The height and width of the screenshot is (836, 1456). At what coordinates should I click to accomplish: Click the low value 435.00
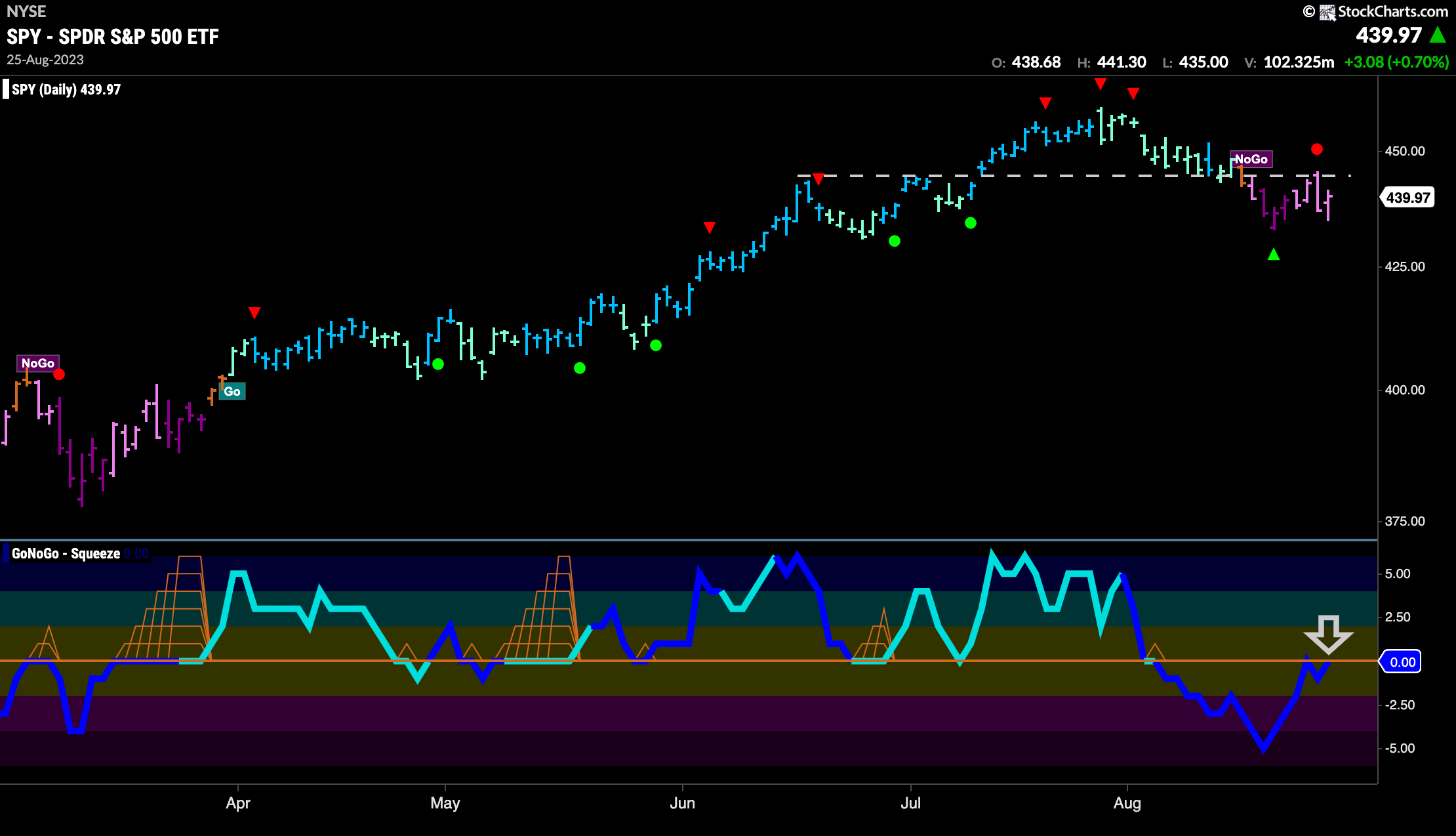click(x=1203, y=62)
